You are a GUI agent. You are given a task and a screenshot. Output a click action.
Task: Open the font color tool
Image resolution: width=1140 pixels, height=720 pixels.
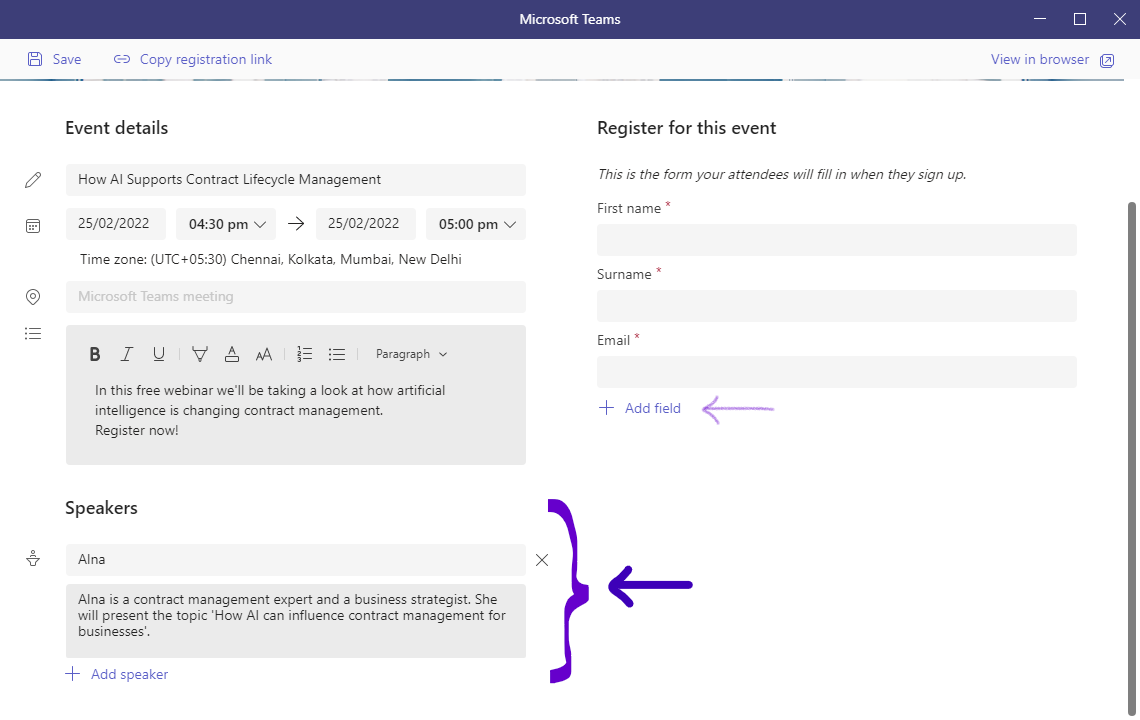(x=232, y=353)
